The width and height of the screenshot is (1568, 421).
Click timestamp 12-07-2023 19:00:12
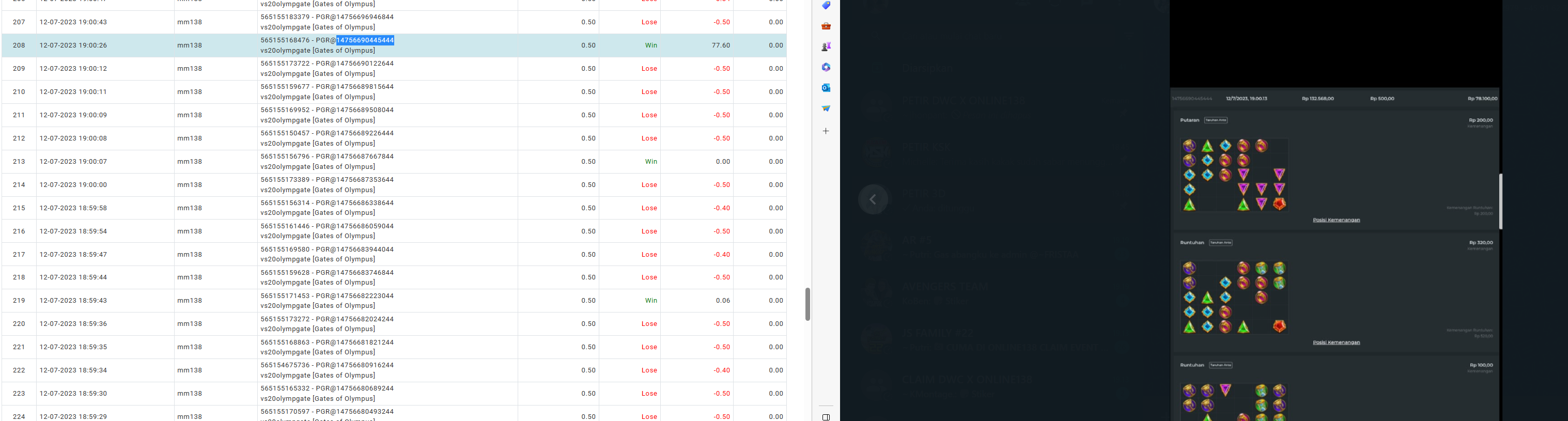click(73, 69)
